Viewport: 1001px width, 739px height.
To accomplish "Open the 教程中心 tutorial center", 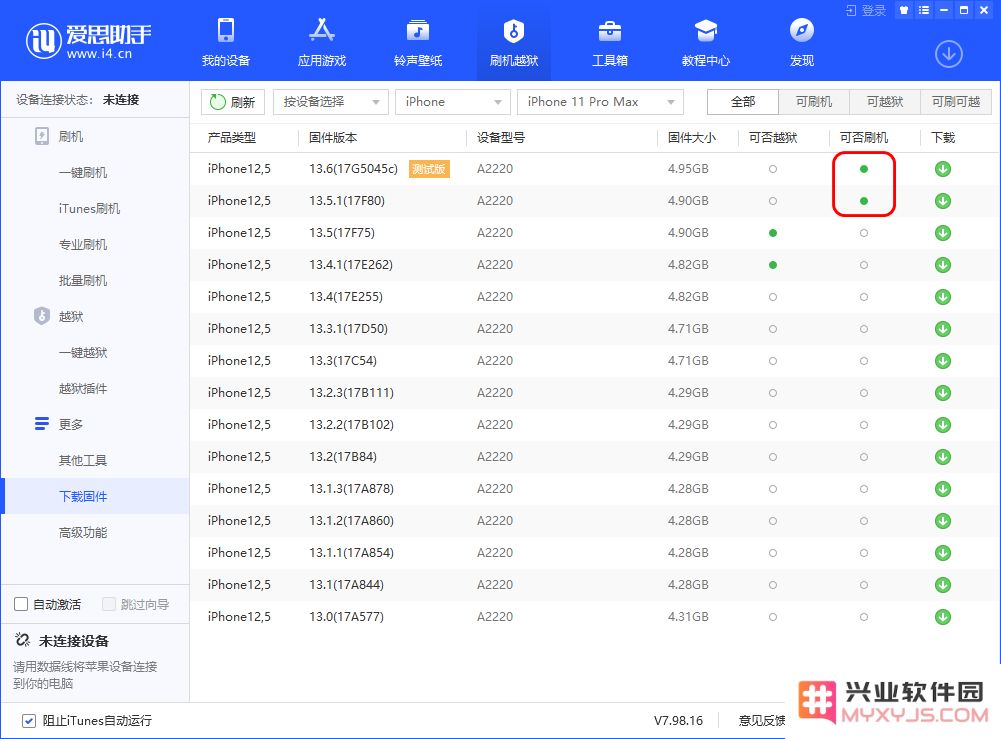I will pyautogui.click(x=705, y=43).
